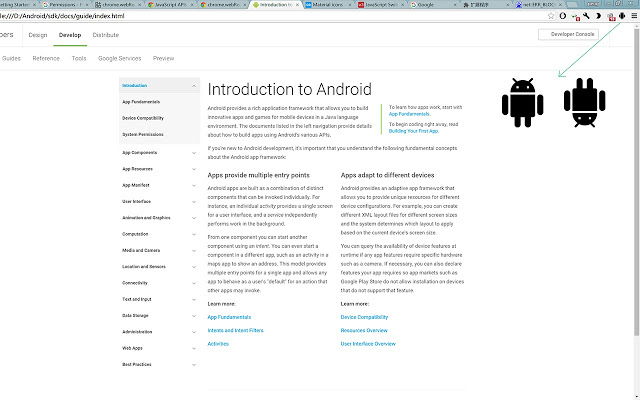Close the Introduction tab

point(297,5)
